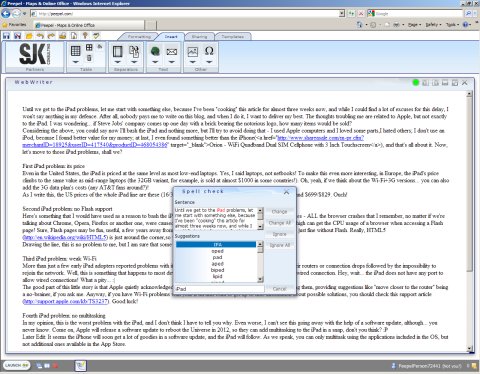Click the suggestions list scrollbar down arrow
Screen dimensions: 480x374
[260, 279]
